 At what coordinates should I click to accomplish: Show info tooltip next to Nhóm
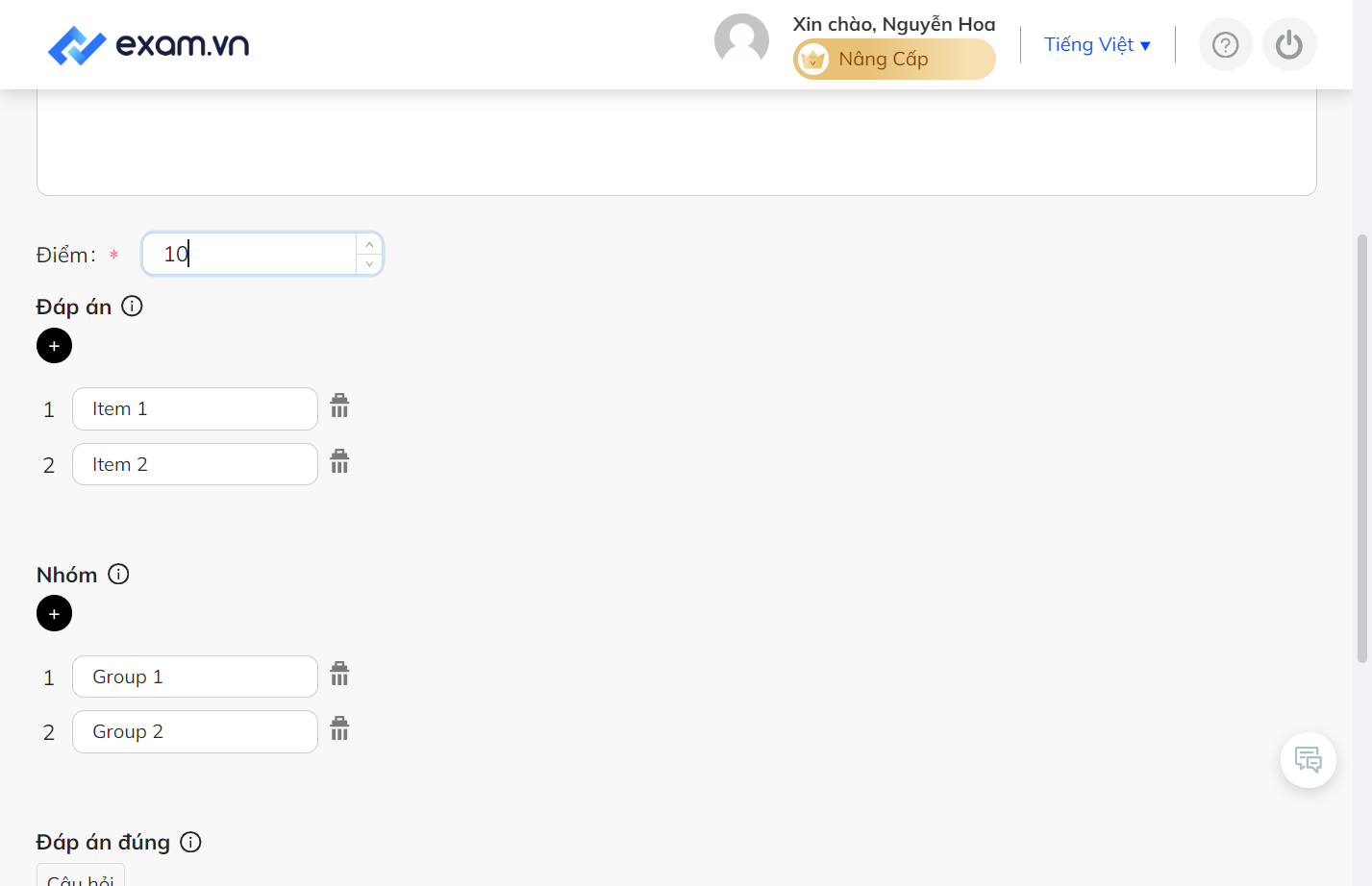click(x=118, y=574)
